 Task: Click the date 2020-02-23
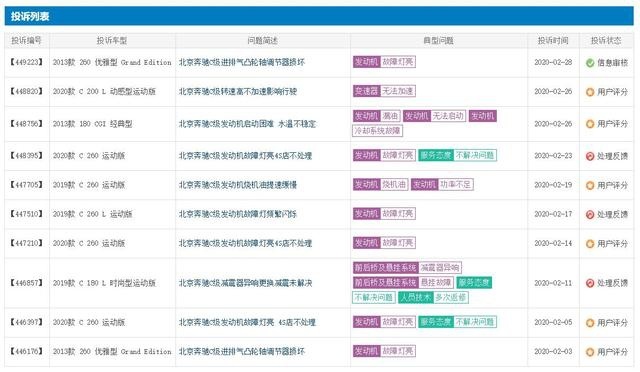pos(553,156)
